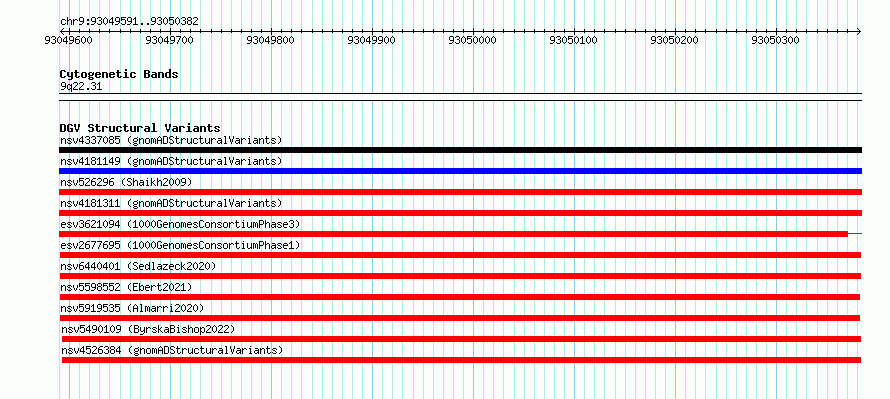
Task: Click the chr9:93049591..93050382 region label
Action: (129, 22)
